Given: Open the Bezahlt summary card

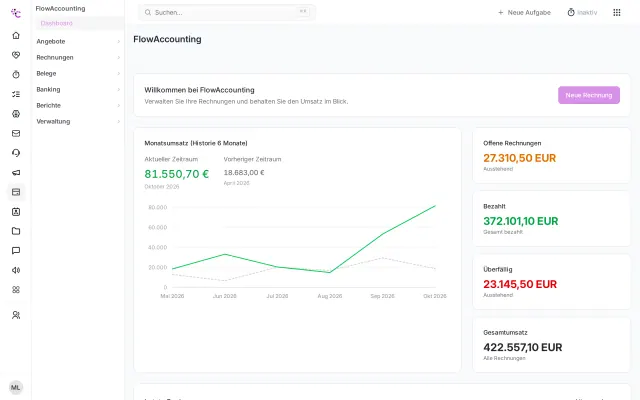Looking at the screenshot, I should click(x=551, y=219).
